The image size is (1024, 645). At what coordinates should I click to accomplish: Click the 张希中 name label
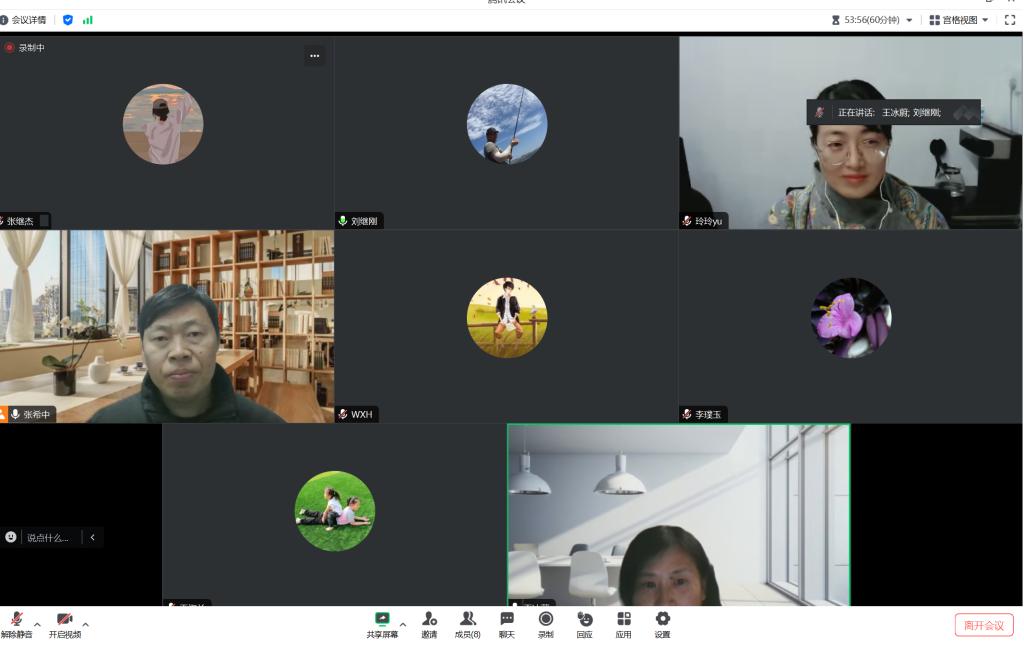(37, 415)
